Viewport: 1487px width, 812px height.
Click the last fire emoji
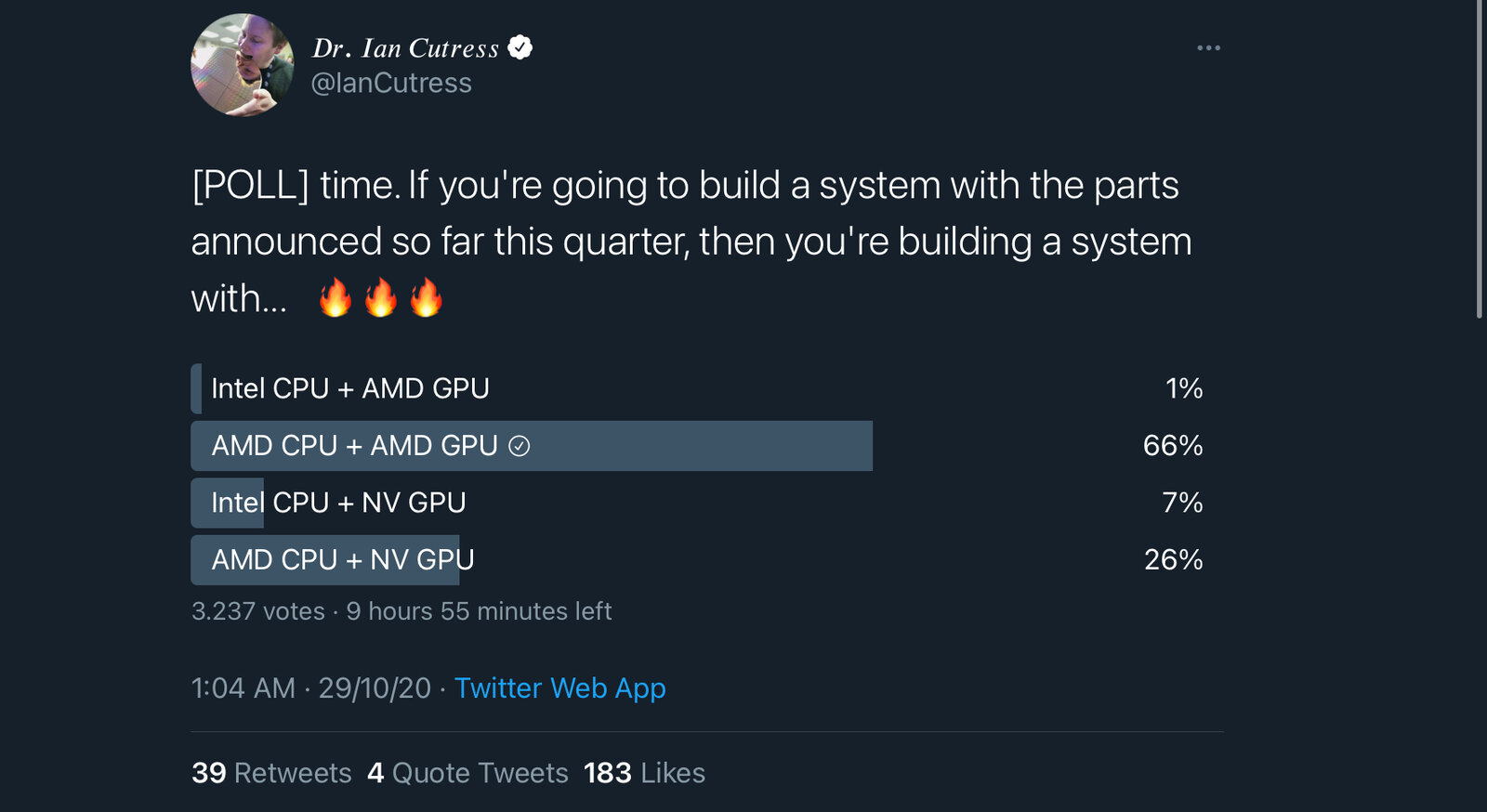[x=427, y=298]
